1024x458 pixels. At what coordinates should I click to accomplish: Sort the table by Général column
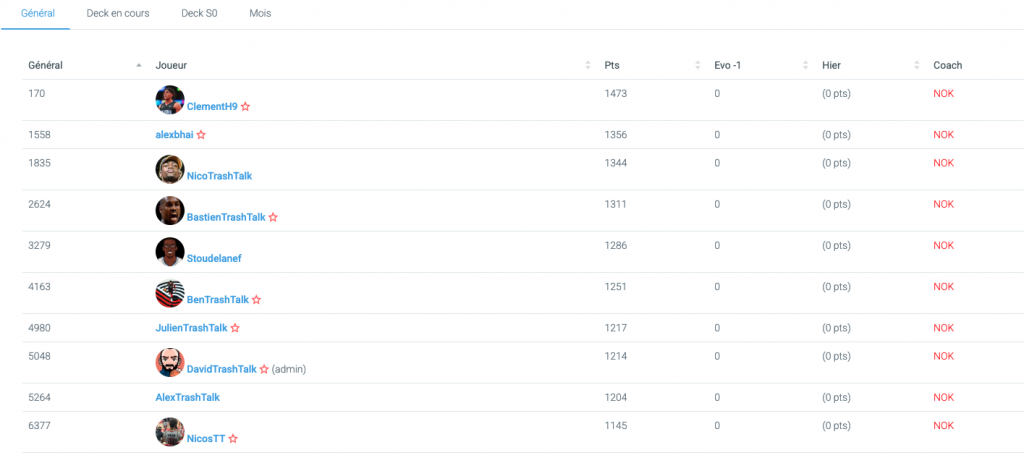pos(46,65)
